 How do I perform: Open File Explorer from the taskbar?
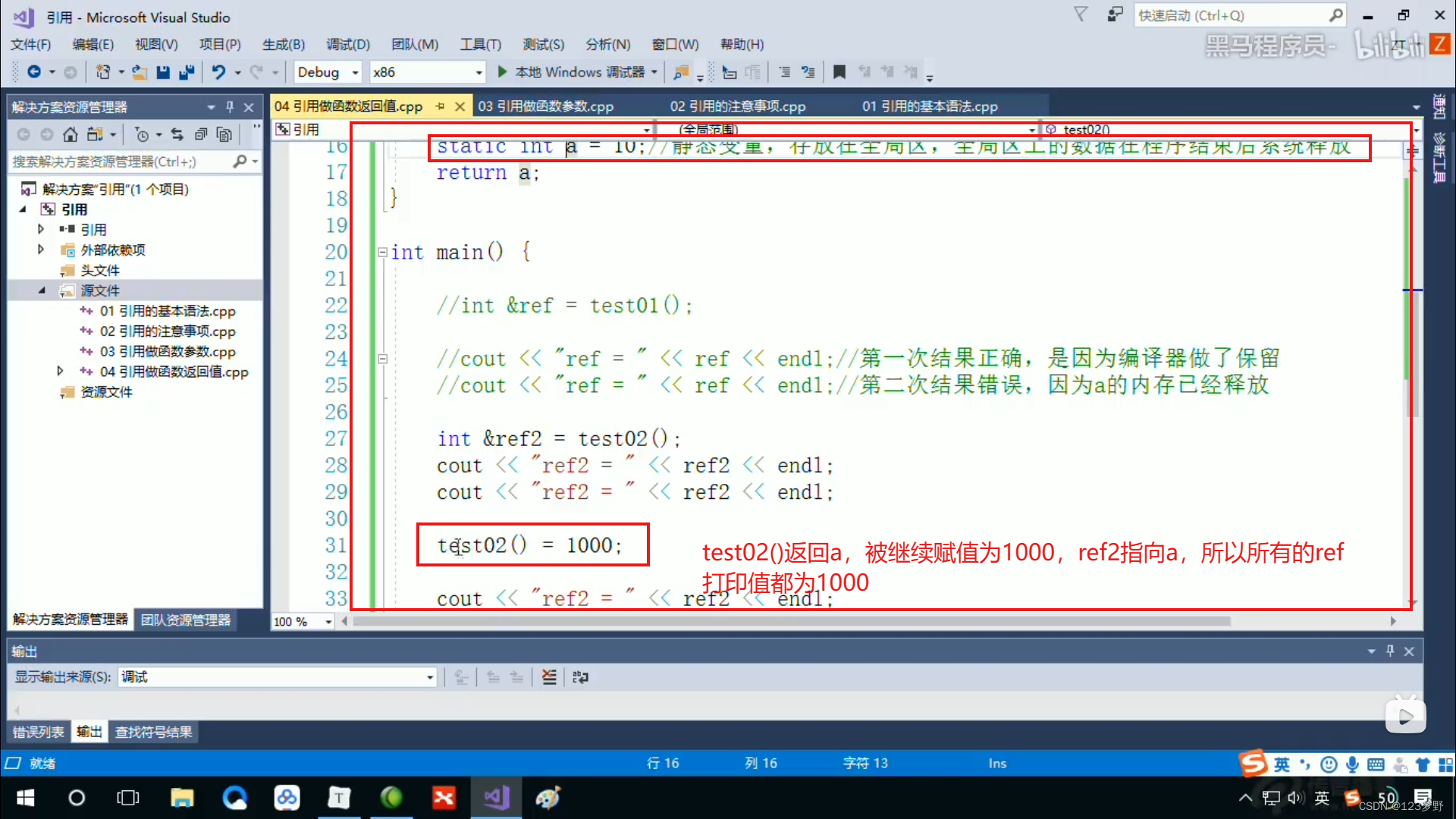[x=182, y=798]
